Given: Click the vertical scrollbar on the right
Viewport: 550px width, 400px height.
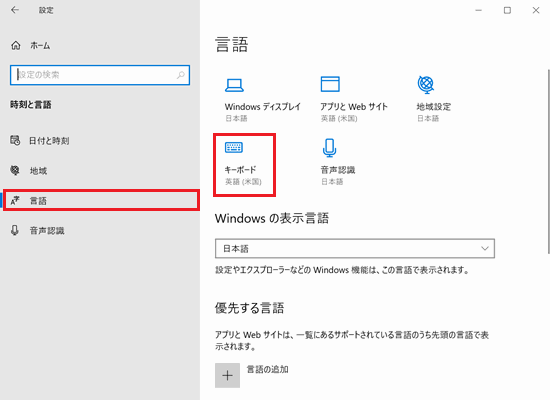Looking at the screenshot, I should point(548,161).
